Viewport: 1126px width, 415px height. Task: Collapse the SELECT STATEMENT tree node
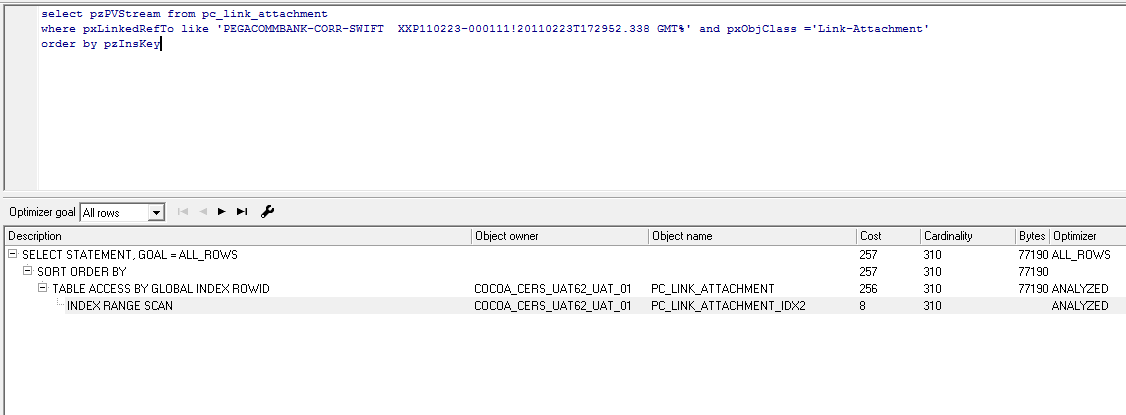13,255
